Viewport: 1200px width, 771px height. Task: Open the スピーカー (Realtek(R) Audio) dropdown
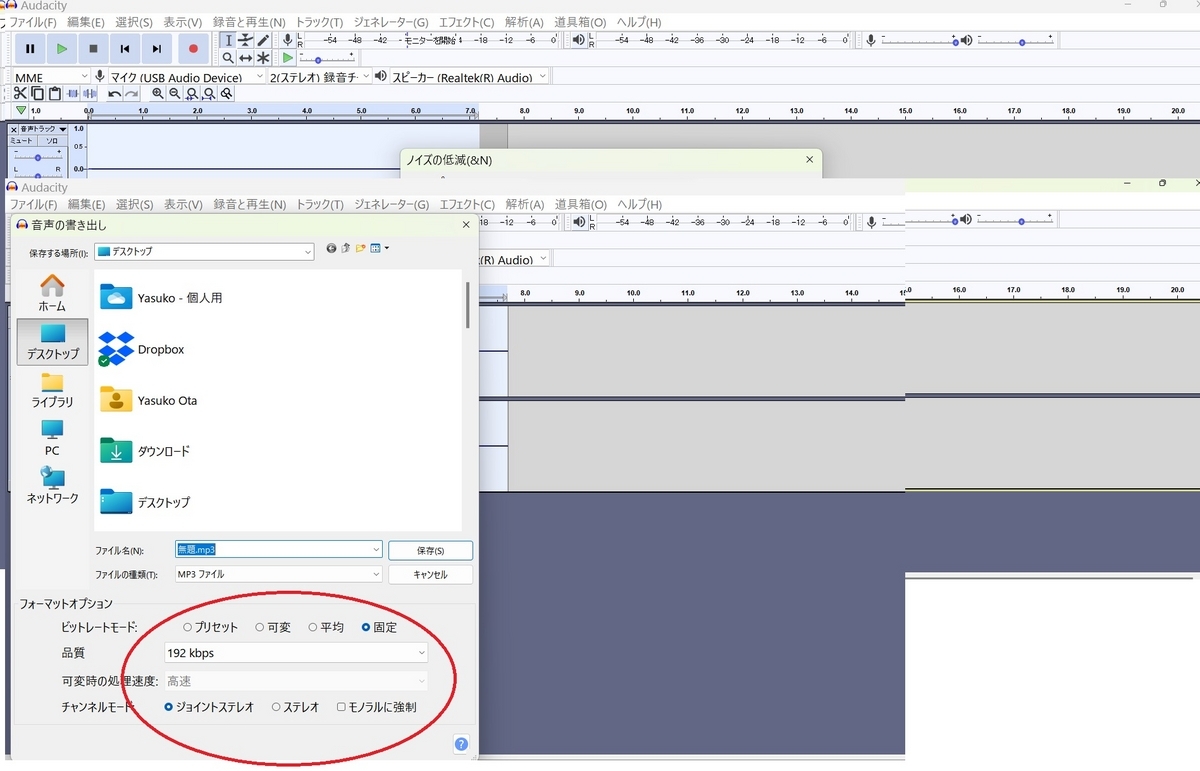coord(469,77)
